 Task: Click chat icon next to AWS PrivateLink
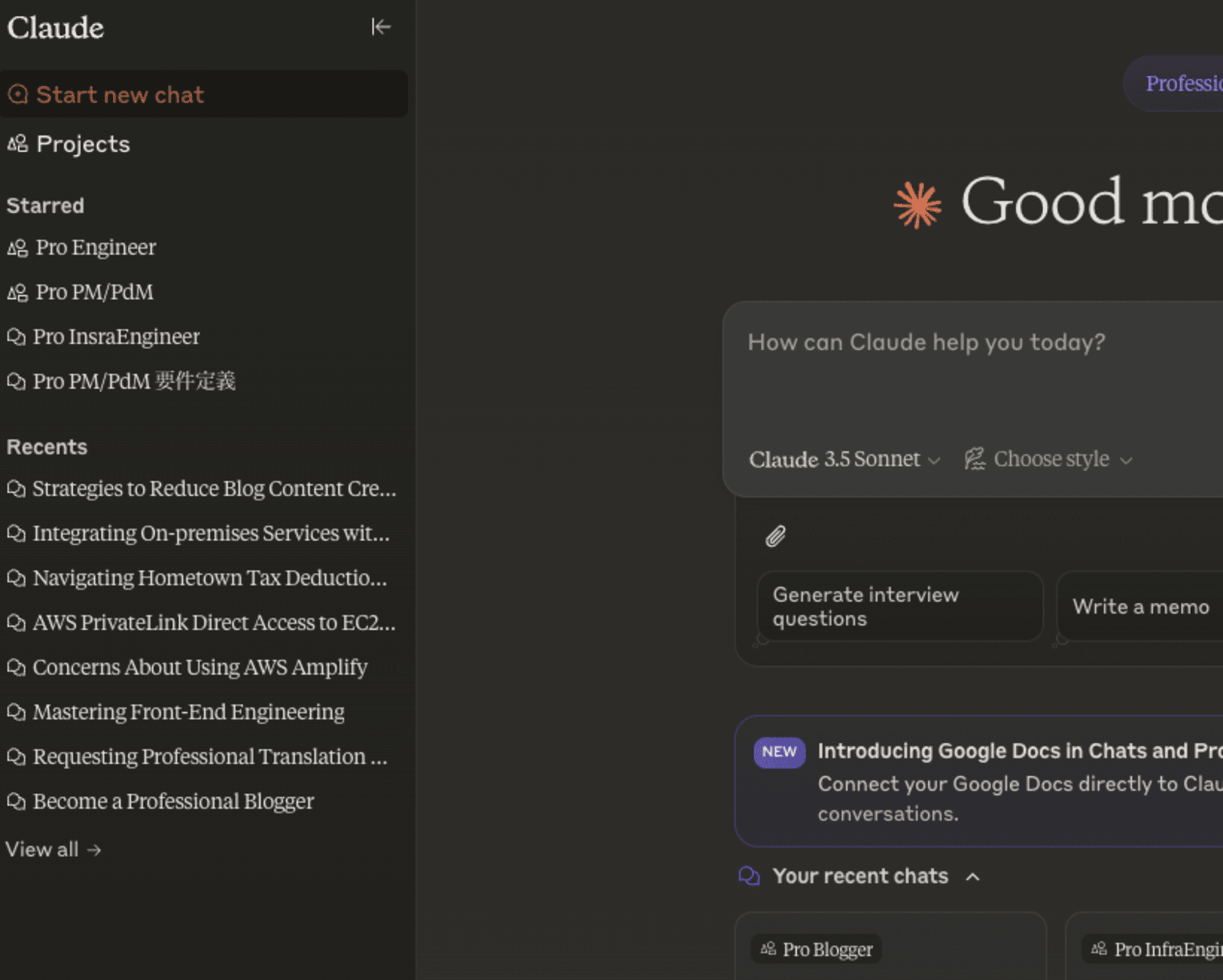point(17,623)
